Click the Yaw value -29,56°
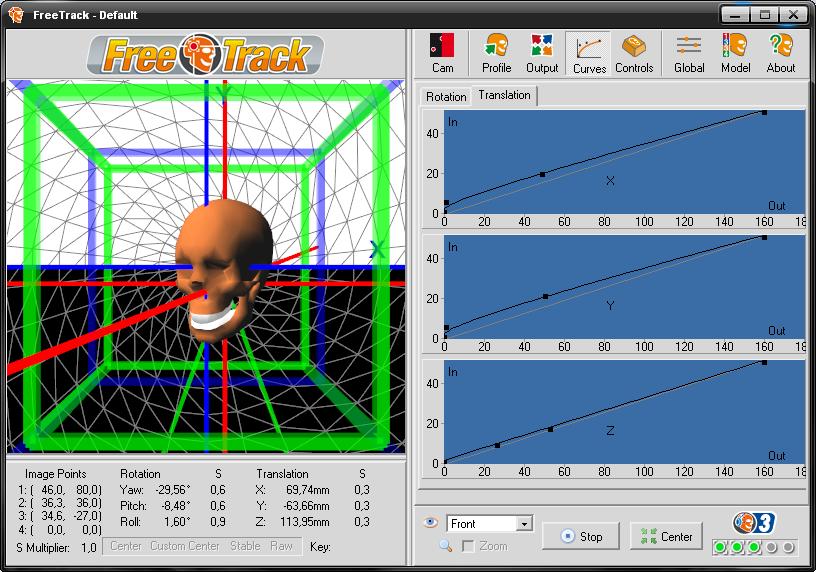Image resolution: width=816 pixels, height=572 pixels. click(173, 490)
